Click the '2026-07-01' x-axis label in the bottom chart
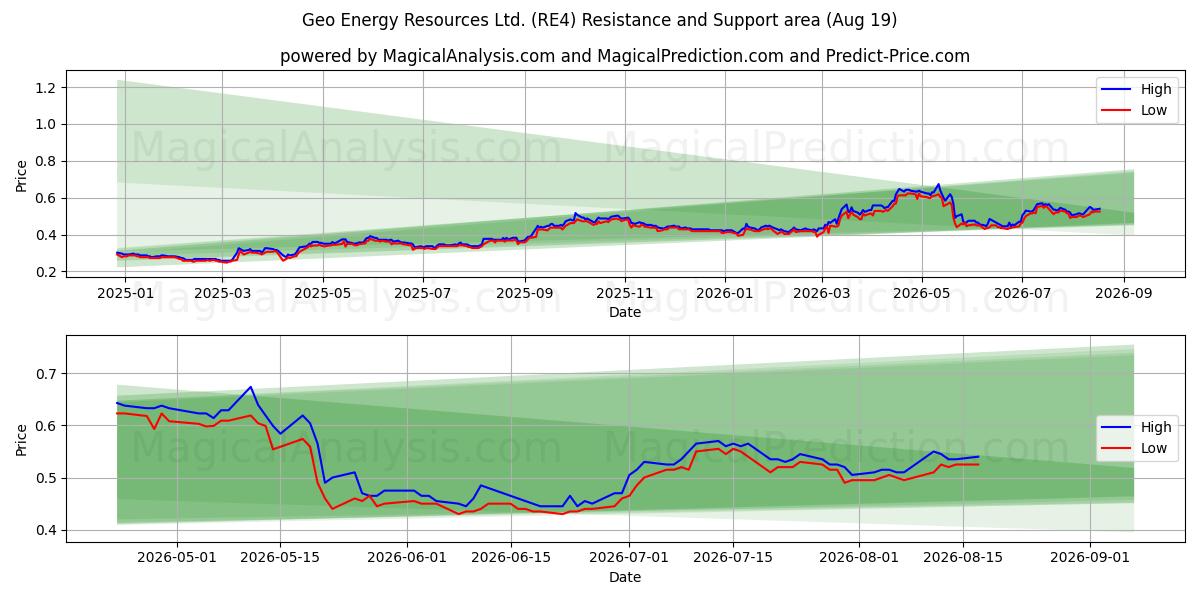This screenshot has width=1200, height=600. pos(629,560)
